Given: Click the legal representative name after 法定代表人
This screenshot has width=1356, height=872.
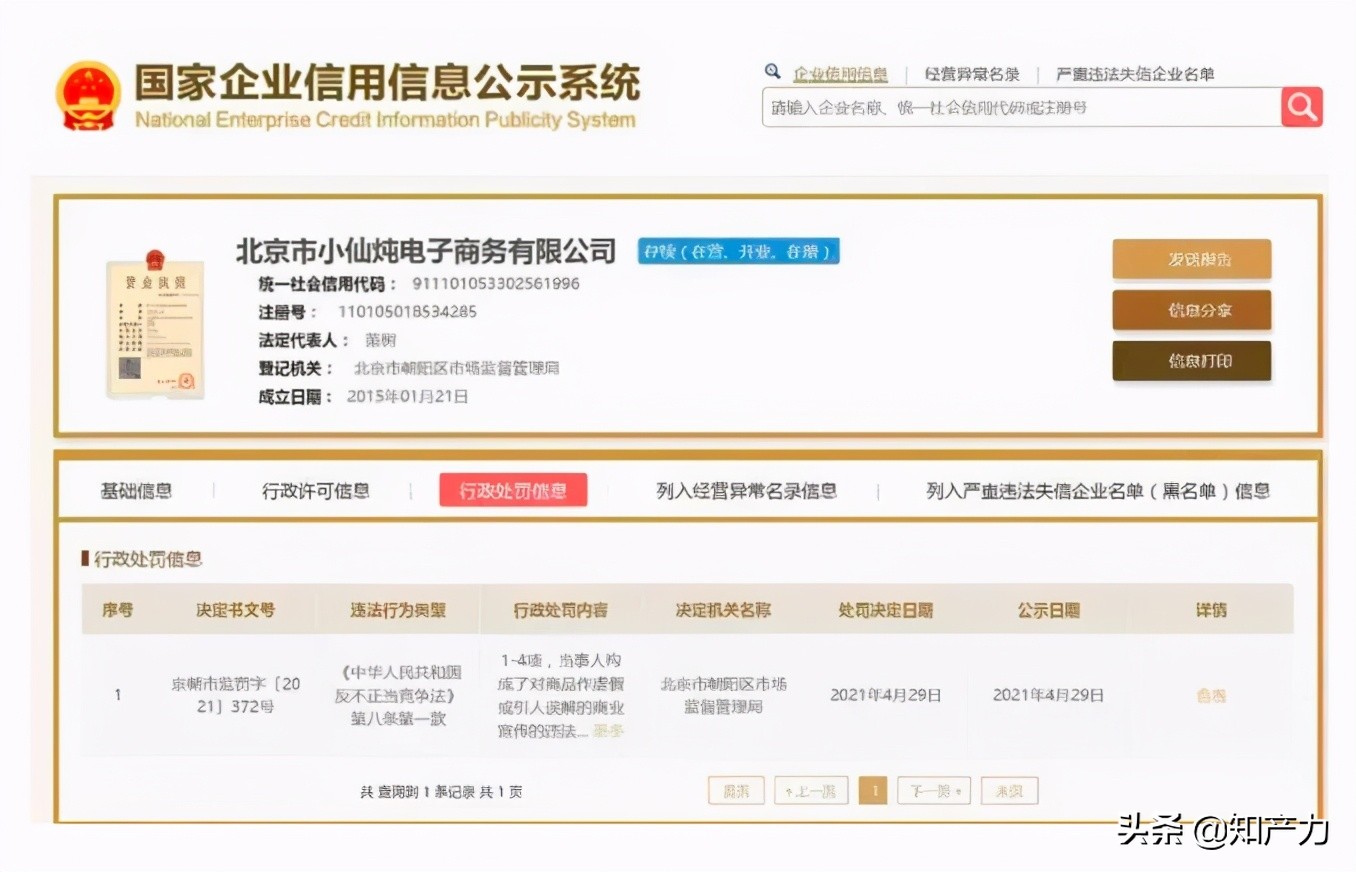Looking at the screenshot, I should point(380,340).
